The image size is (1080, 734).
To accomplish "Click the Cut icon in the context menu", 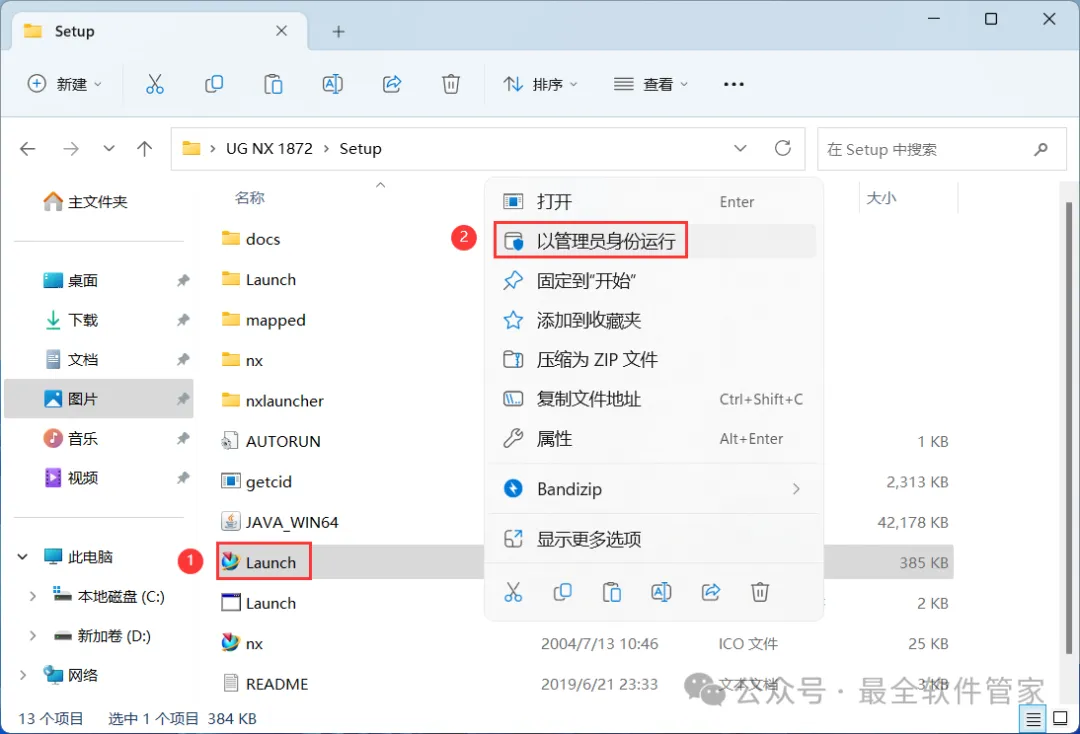I will pyautogui.click(x=513, y=592).
